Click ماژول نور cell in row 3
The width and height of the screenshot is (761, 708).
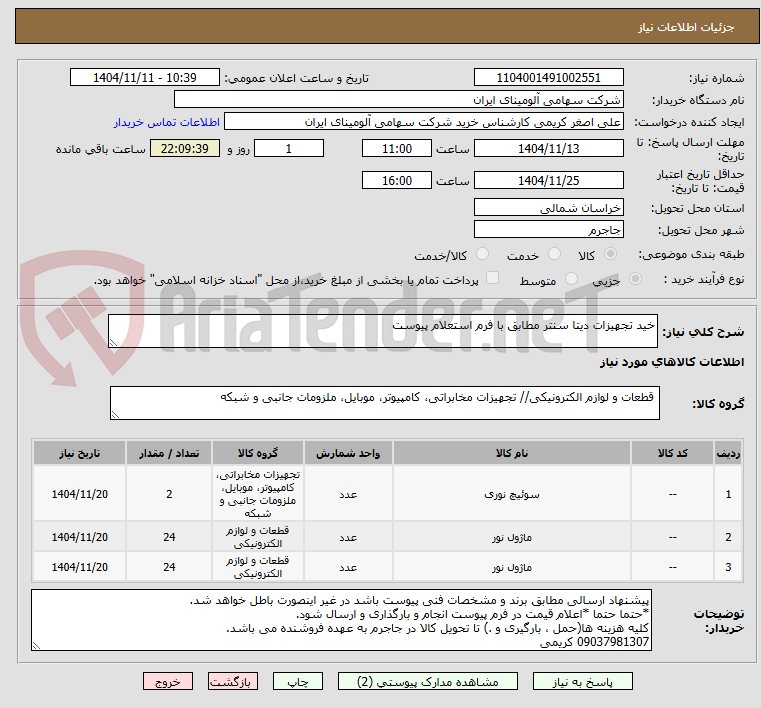512,567
